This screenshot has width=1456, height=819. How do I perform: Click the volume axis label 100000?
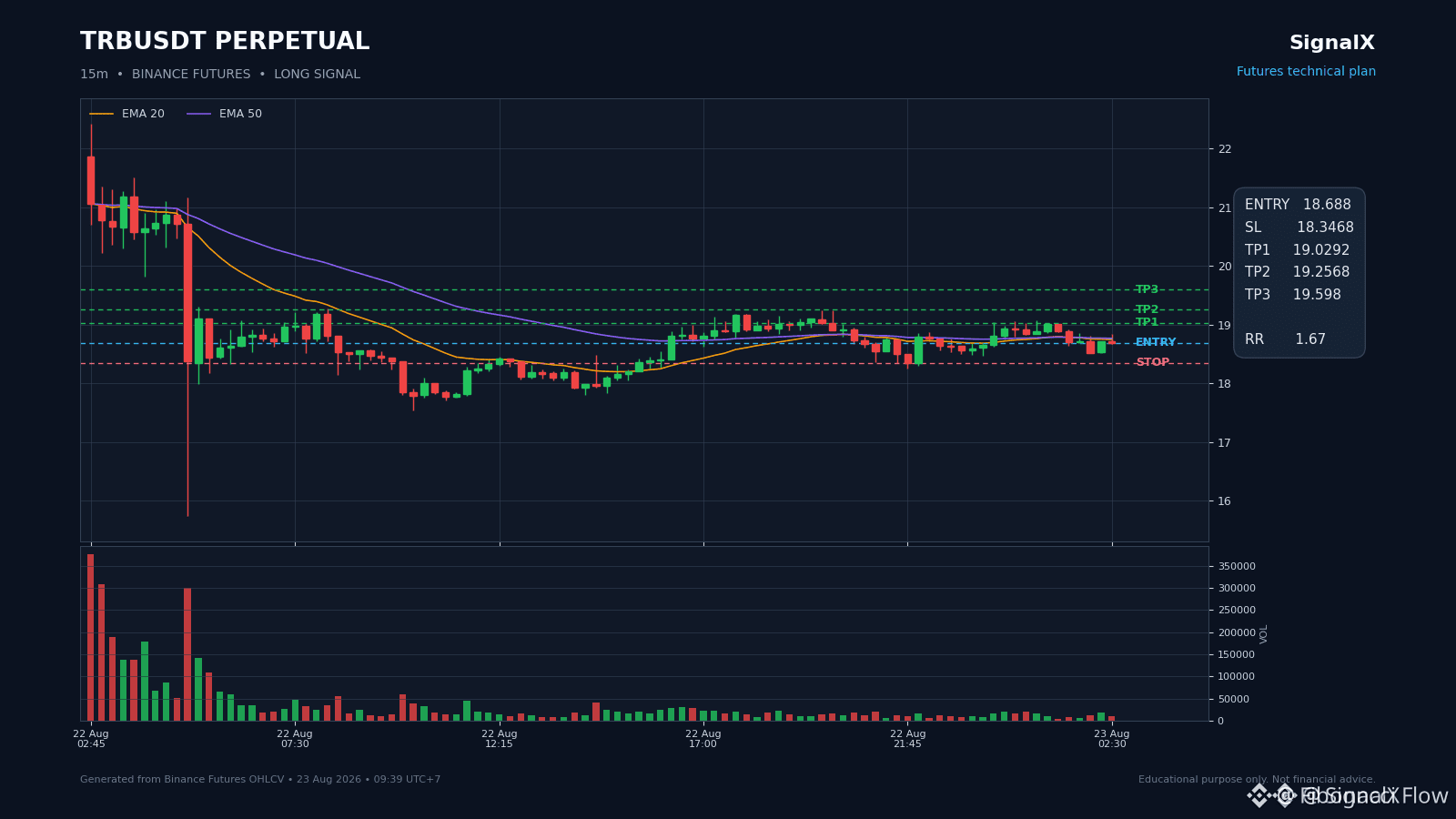point(1237,677)
